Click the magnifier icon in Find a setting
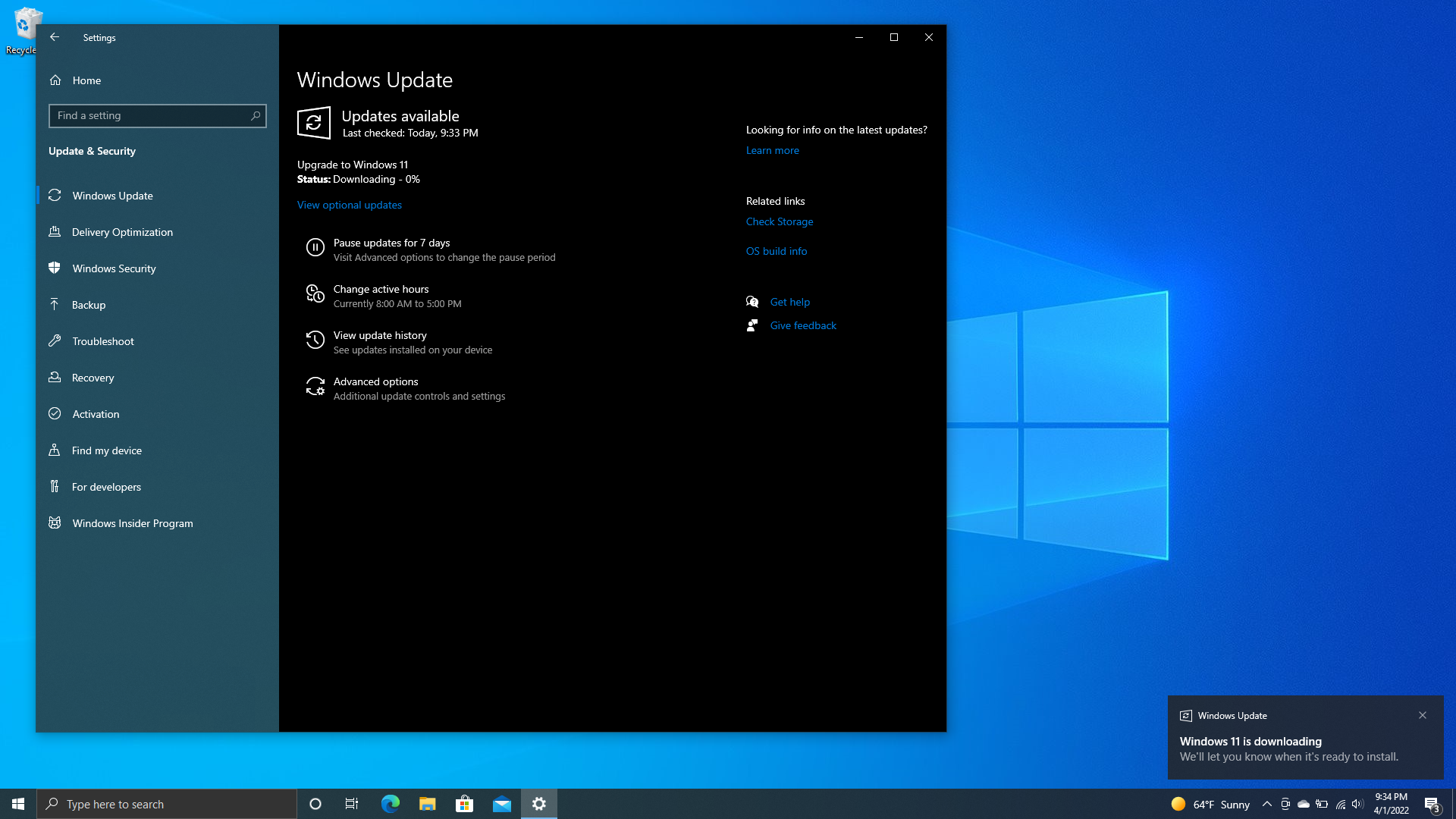The image size is (1456, 819). (x=256, y=116)
